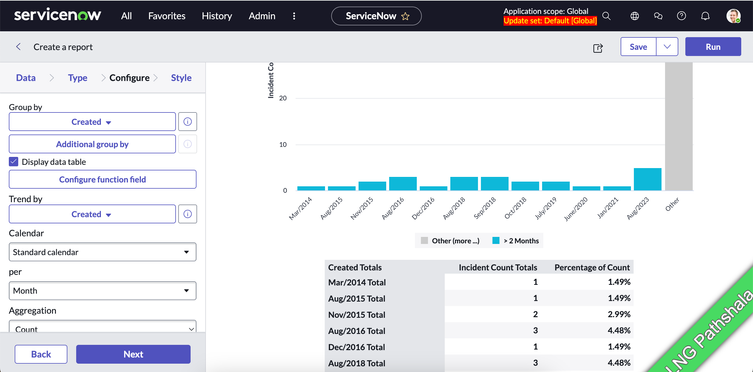
Task: Click the Aug/2016 bar in chart
Action: [x=403, y=183]
